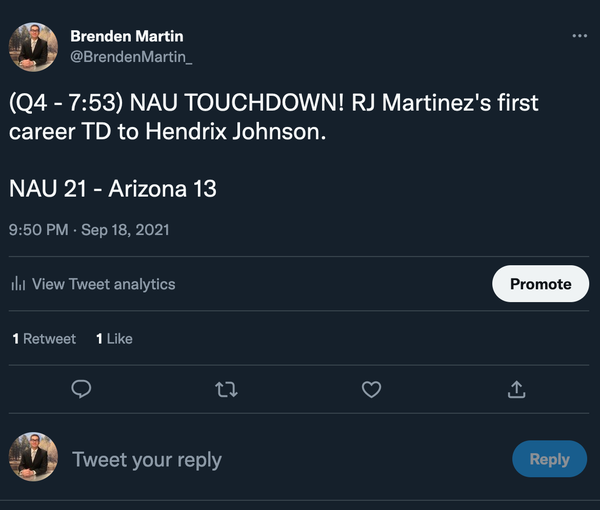Click the Brenden Martin display name
The width and height of the screenshot is (600, 510).
tap(127, 37)
